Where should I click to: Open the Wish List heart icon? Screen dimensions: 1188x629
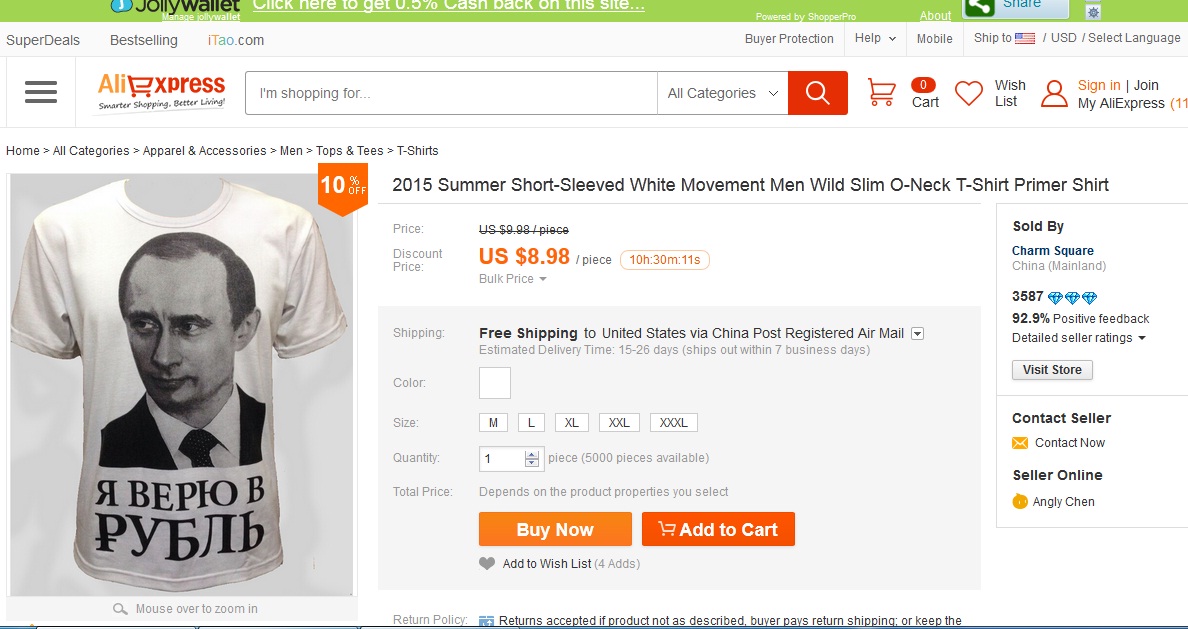click(969, 93)
